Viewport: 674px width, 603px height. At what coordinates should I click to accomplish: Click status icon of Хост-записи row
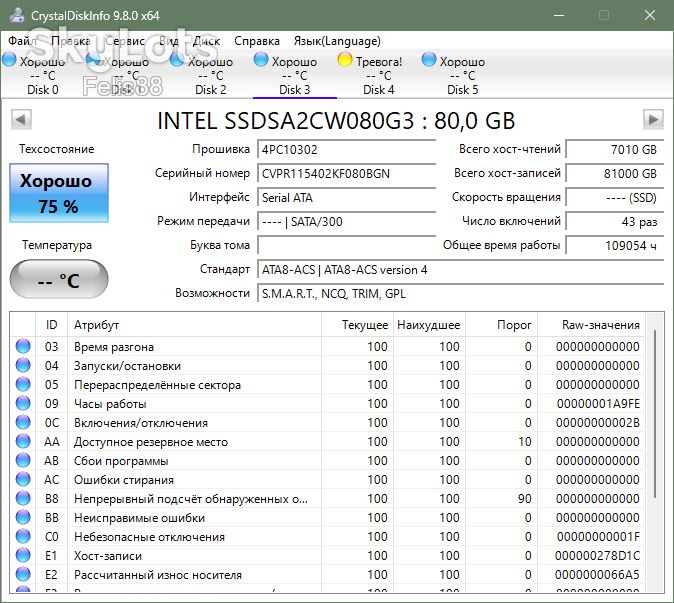[x=23, y=556]
